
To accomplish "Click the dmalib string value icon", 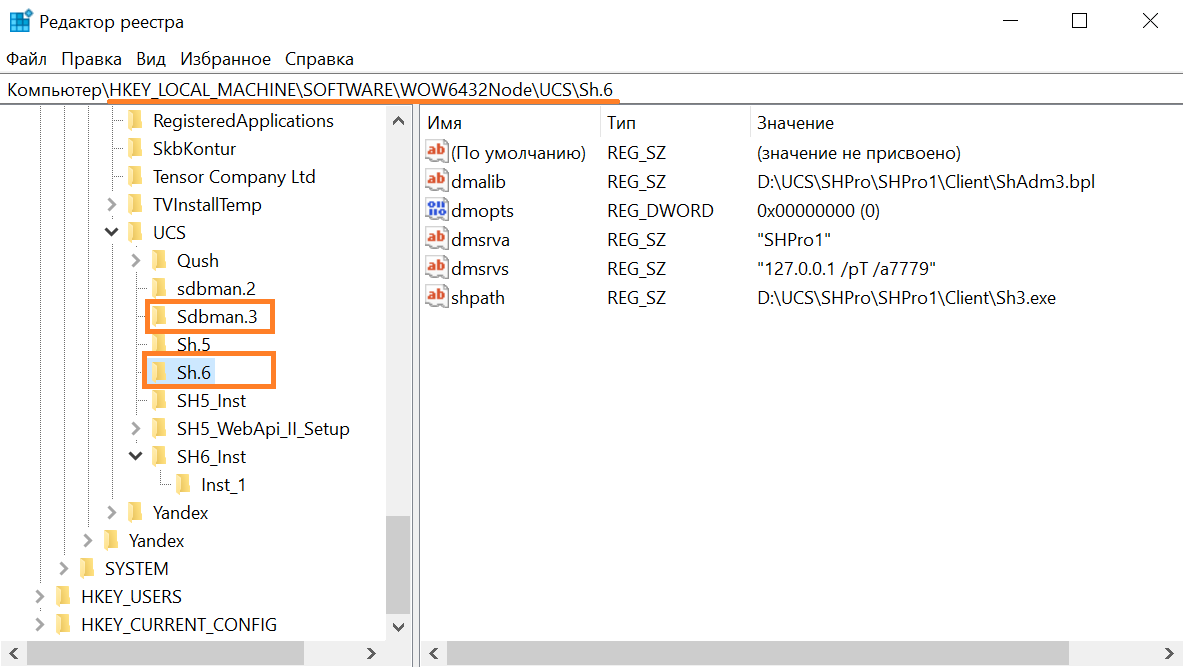I will click(x=436, y=181).
